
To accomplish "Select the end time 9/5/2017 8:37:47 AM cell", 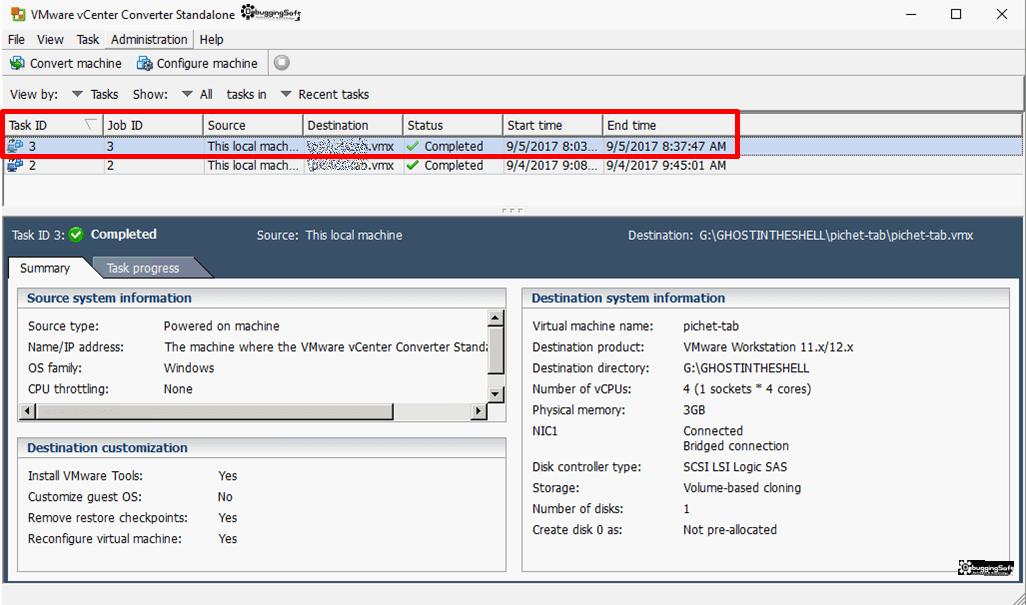I will click(666, 147).
